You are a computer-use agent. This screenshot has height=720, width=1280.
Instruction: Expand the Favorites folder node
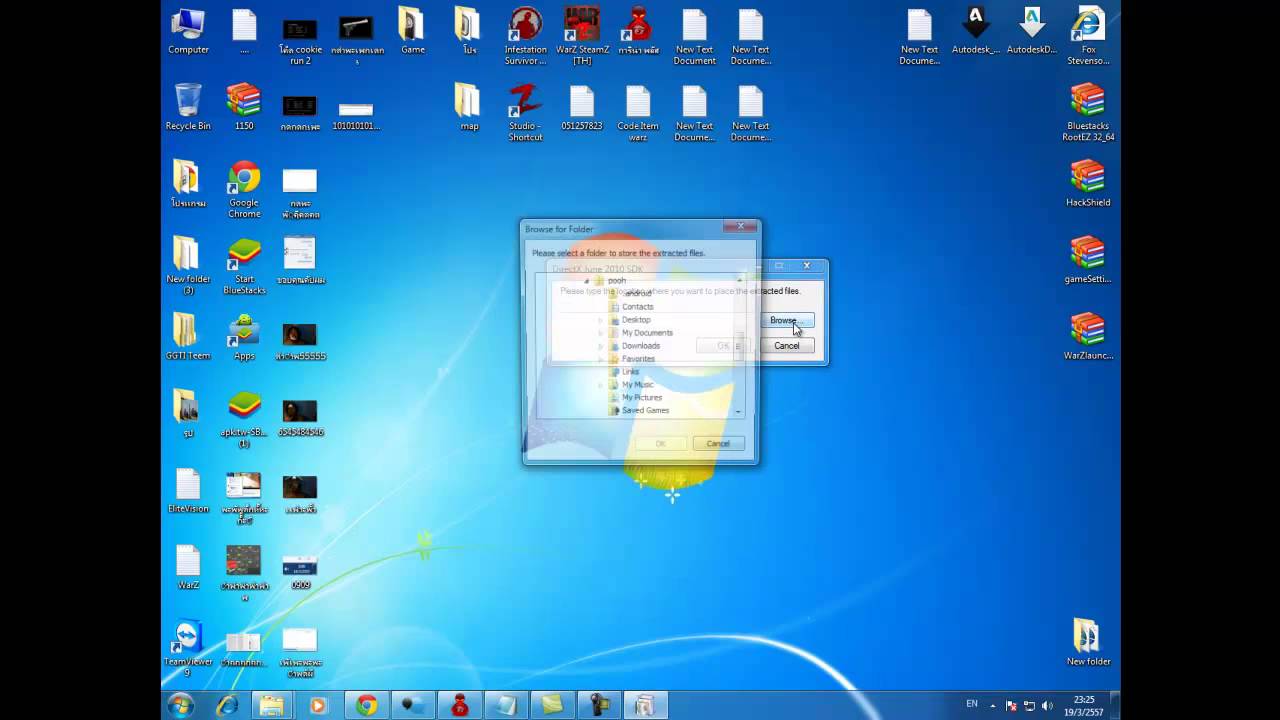pos(601,359)
